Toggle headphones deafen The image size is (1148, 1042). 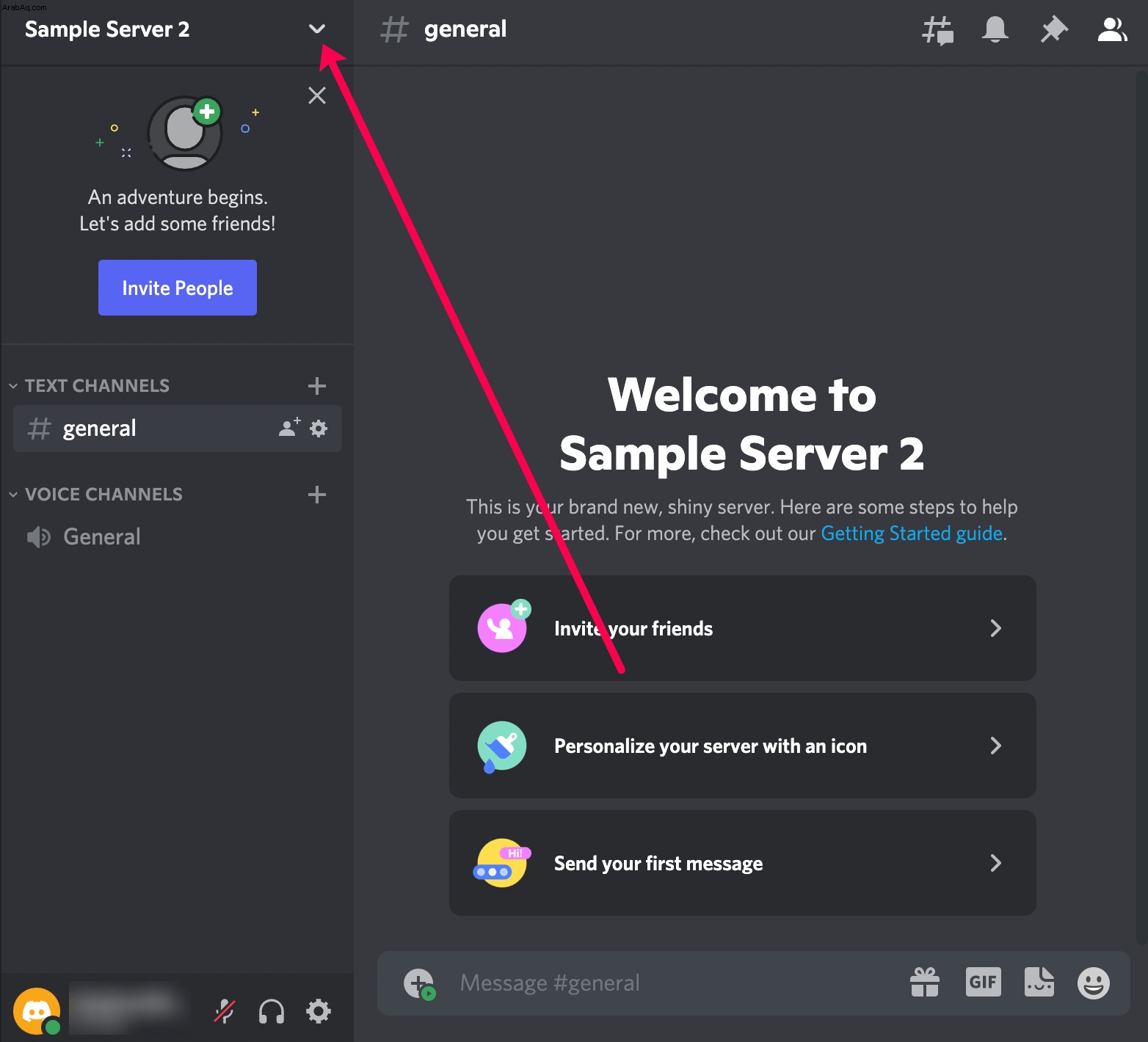(x=272, y=1011)
